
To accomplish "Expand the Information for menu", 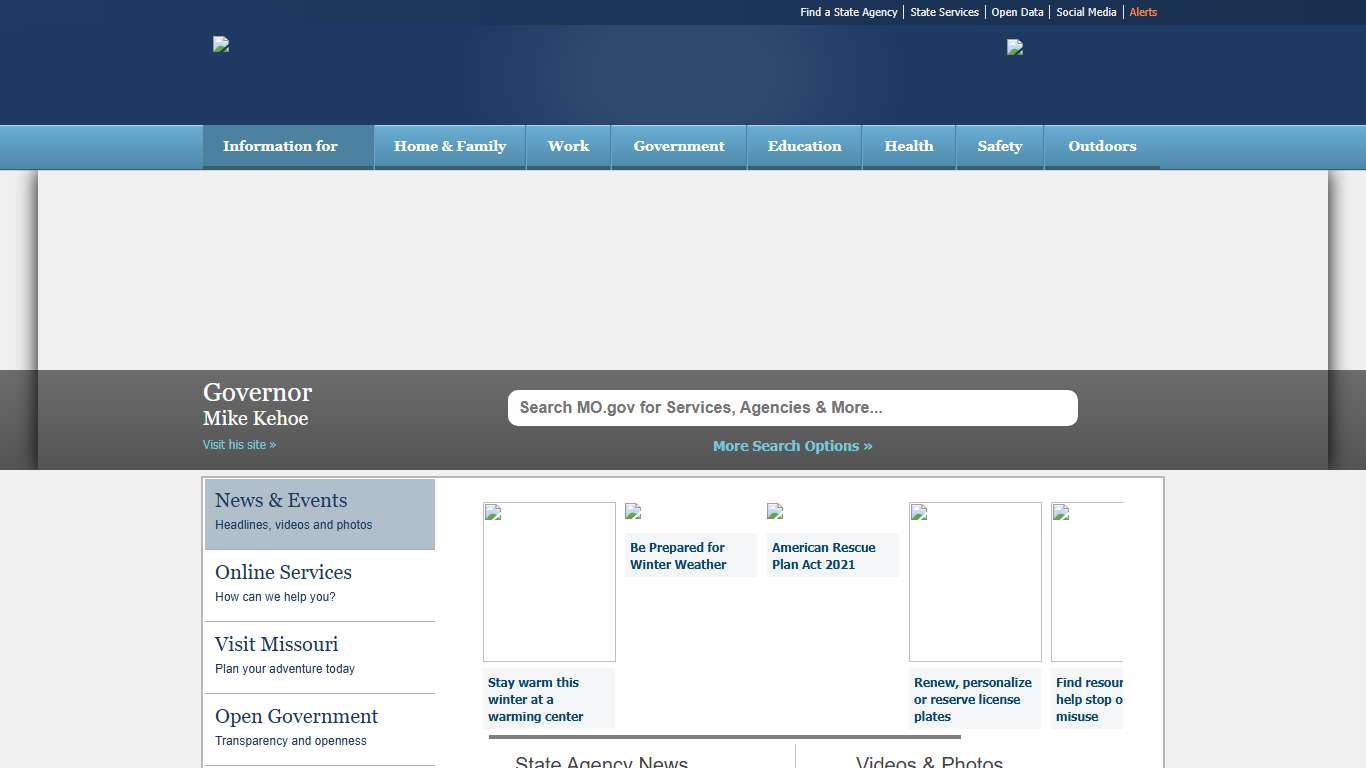I will click(281, 146).
